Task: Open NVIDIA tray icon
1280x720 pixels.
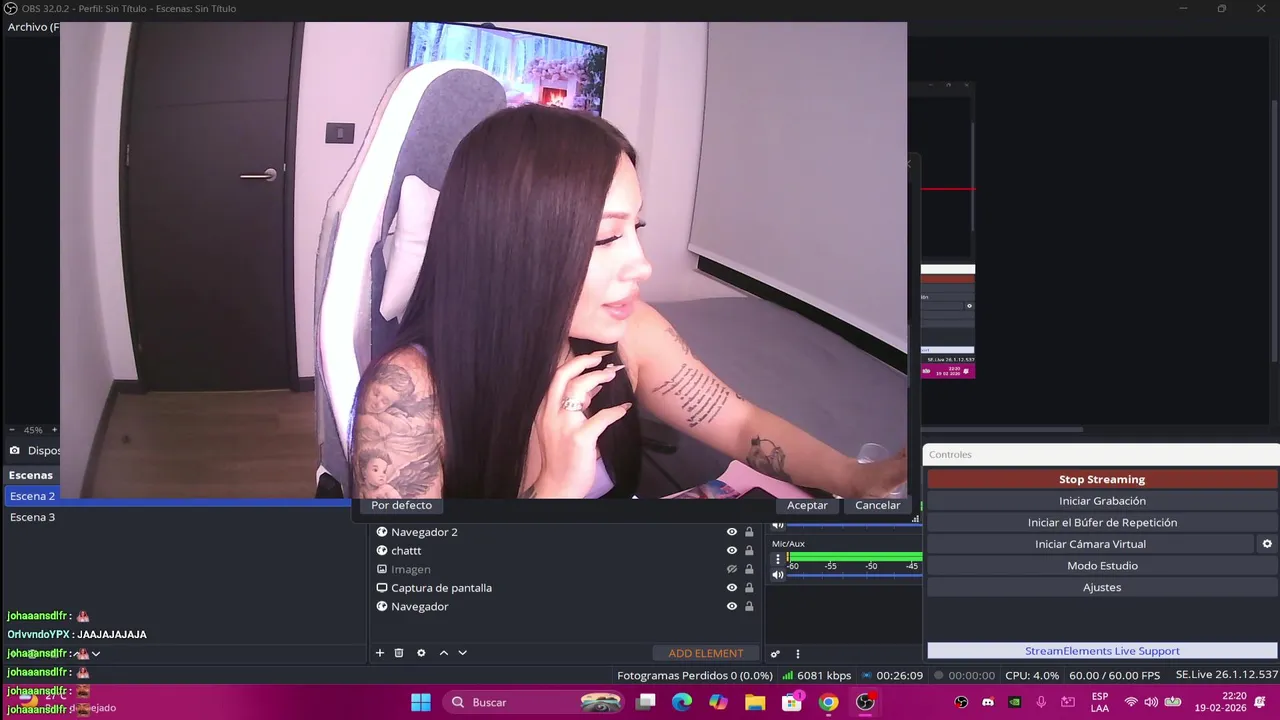Action: tap(1014, 702)
